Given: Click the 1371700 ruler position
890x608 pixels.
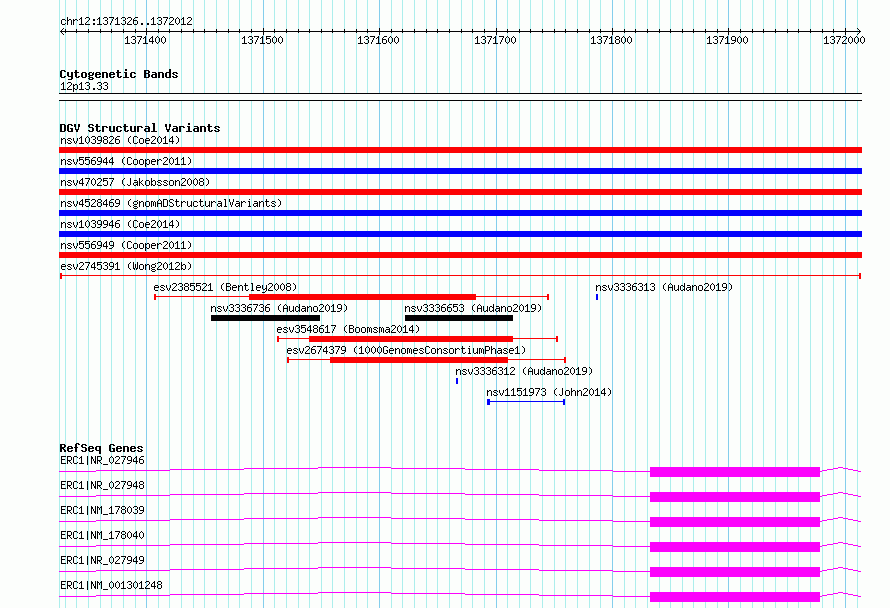Looking at the screenshot, I should [x=495, y=40].
